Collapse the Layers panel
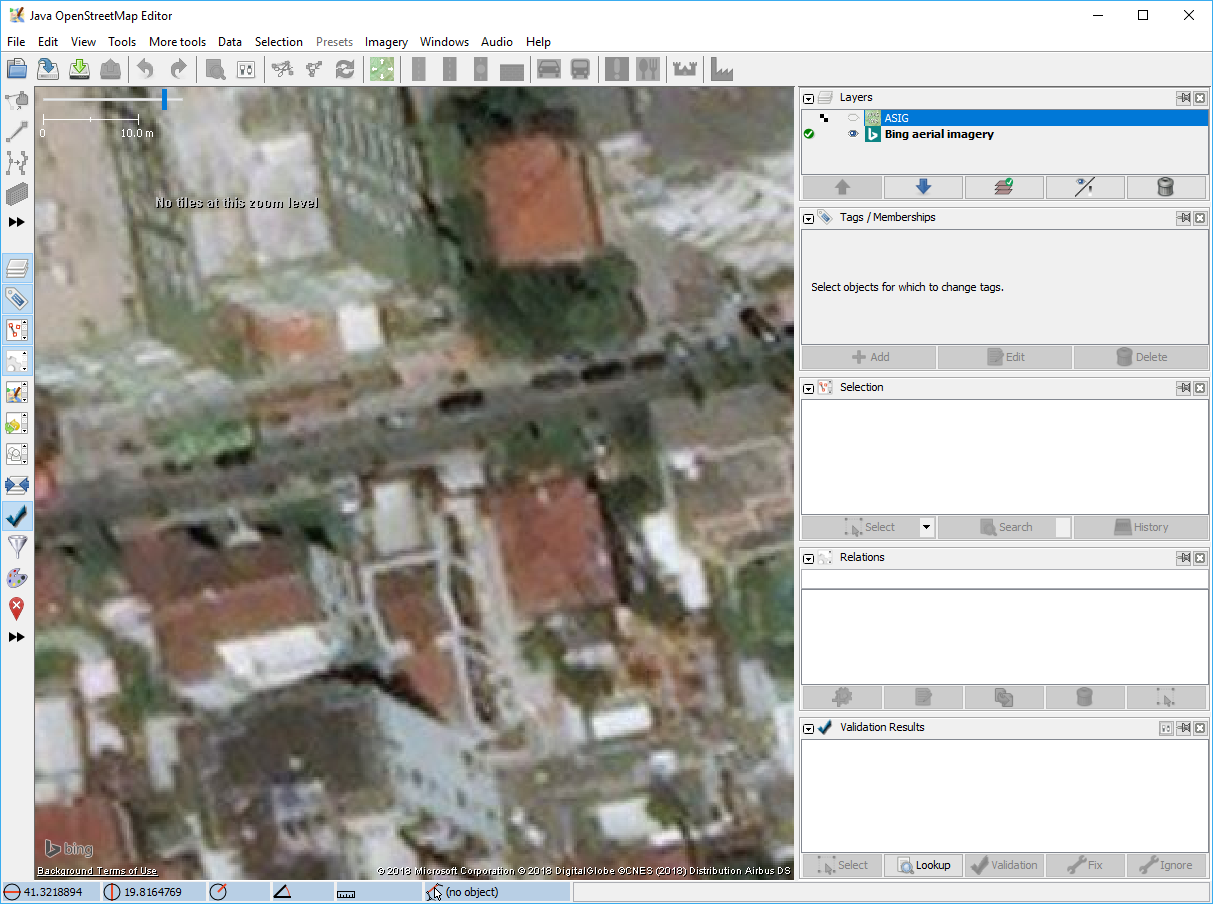Screen dimensions: 1213x904 [x=808, y=98]
